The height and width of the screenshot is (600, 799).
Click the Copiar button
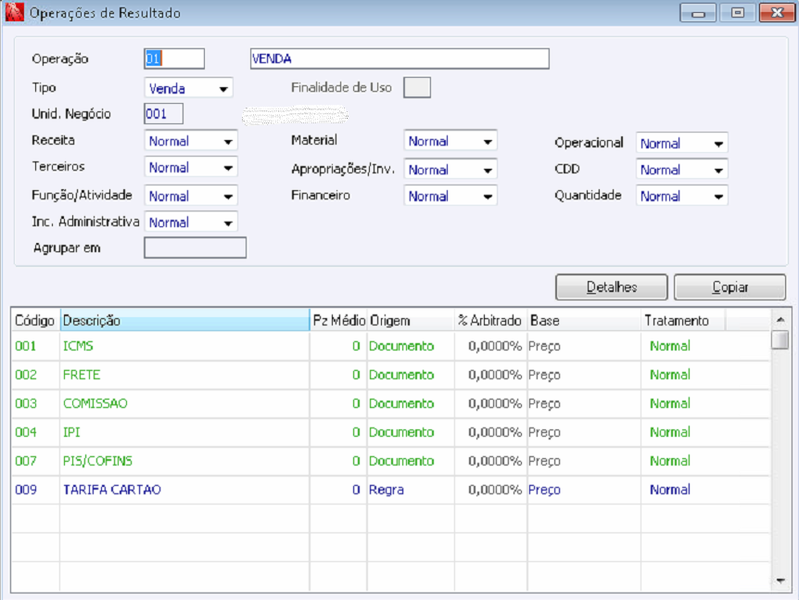(730, 287)
